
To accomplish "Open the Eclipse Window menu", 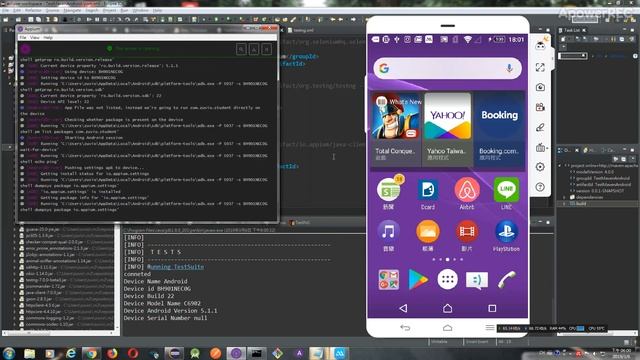I will tap(140, 11).
